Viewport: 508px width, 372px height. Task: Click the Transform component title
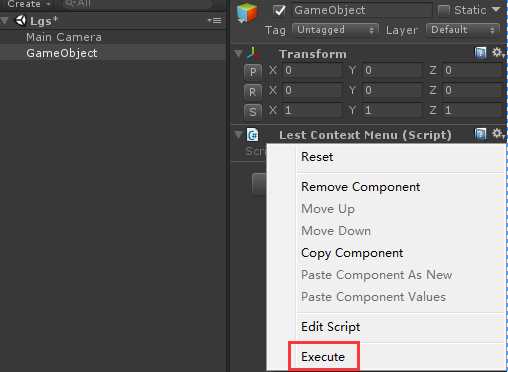point(313,54)
